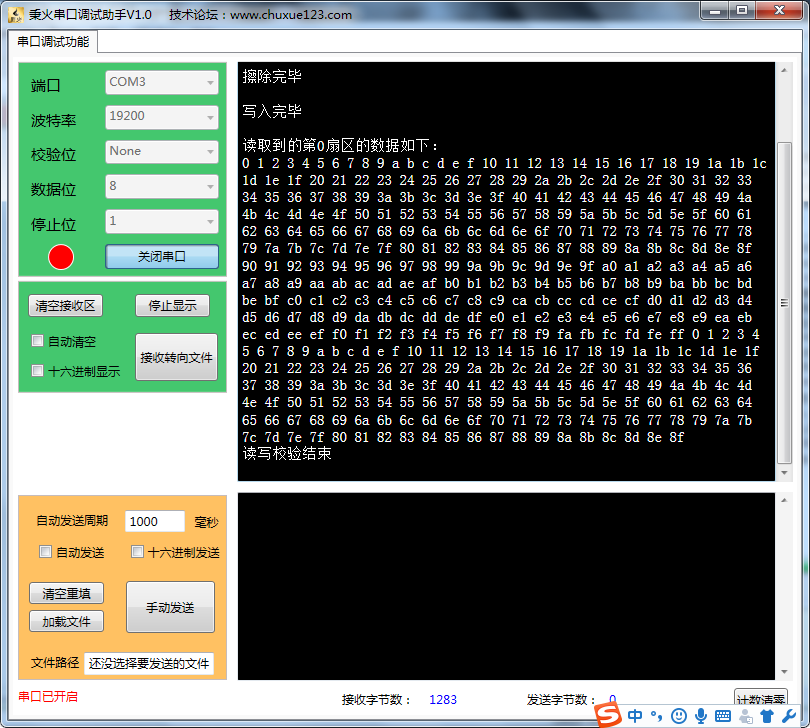Open the wrench settings icon in IME bar
The width and height of the screenshot is (810, 728).
coord(789,716)
